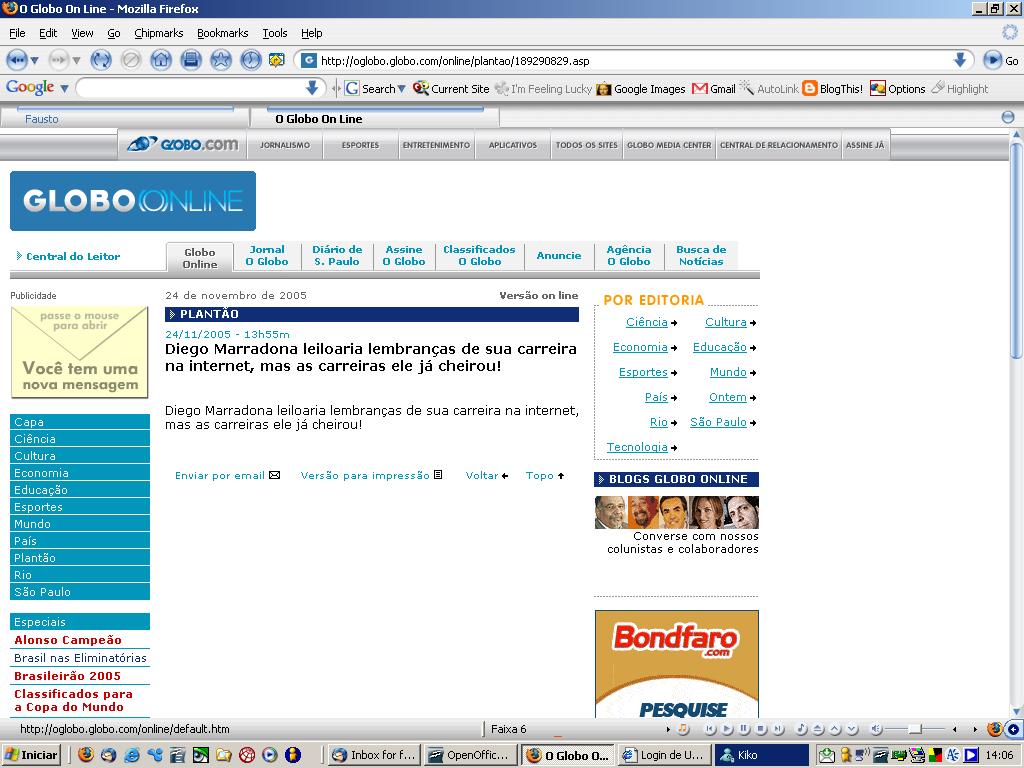Screen dimensions: 1024x768
Task: Click the columnists photo strip under Blogs
Action: (677, 512)
